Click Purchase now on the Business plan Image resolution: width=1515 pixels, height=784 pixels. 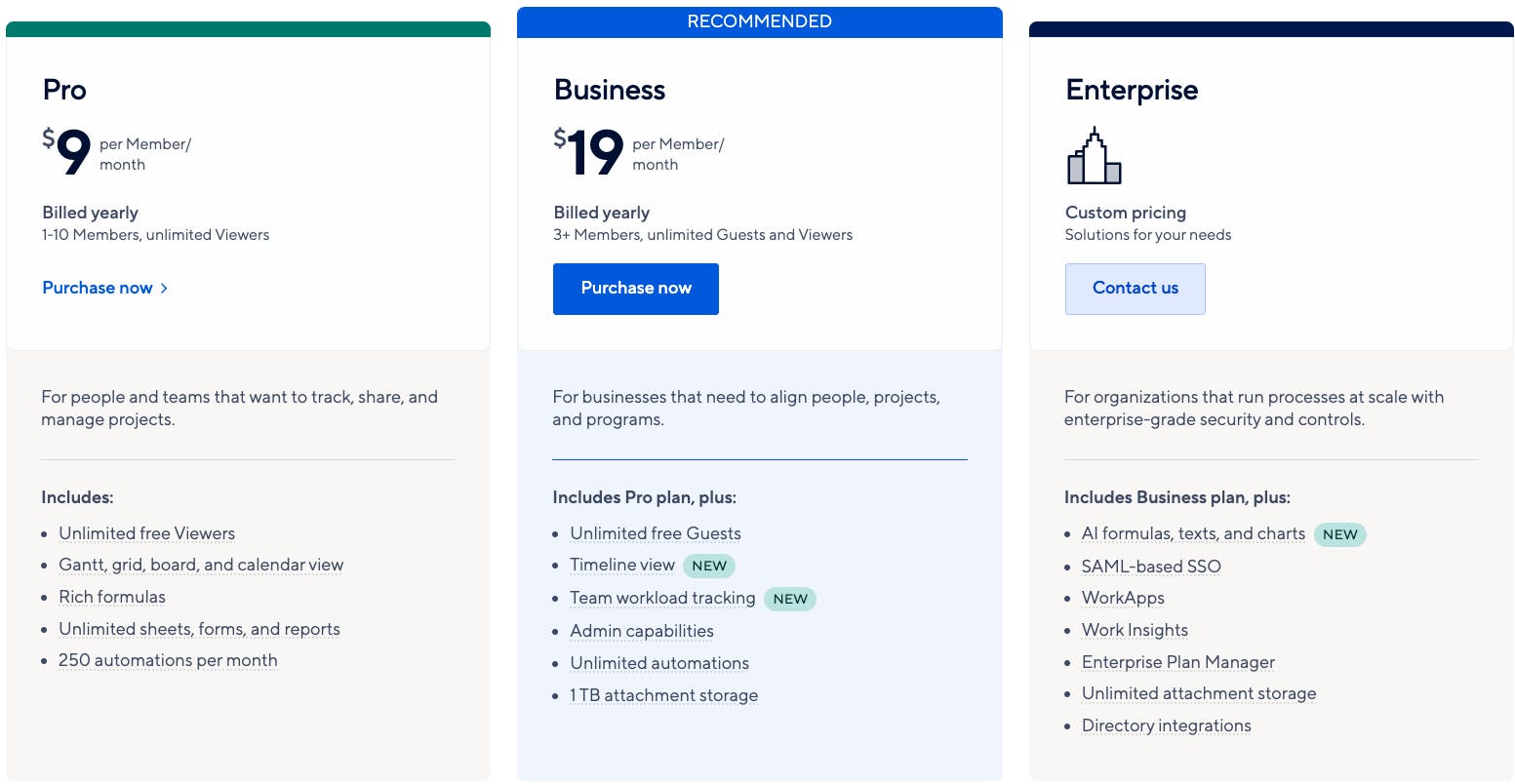click(x=635, y=289)
